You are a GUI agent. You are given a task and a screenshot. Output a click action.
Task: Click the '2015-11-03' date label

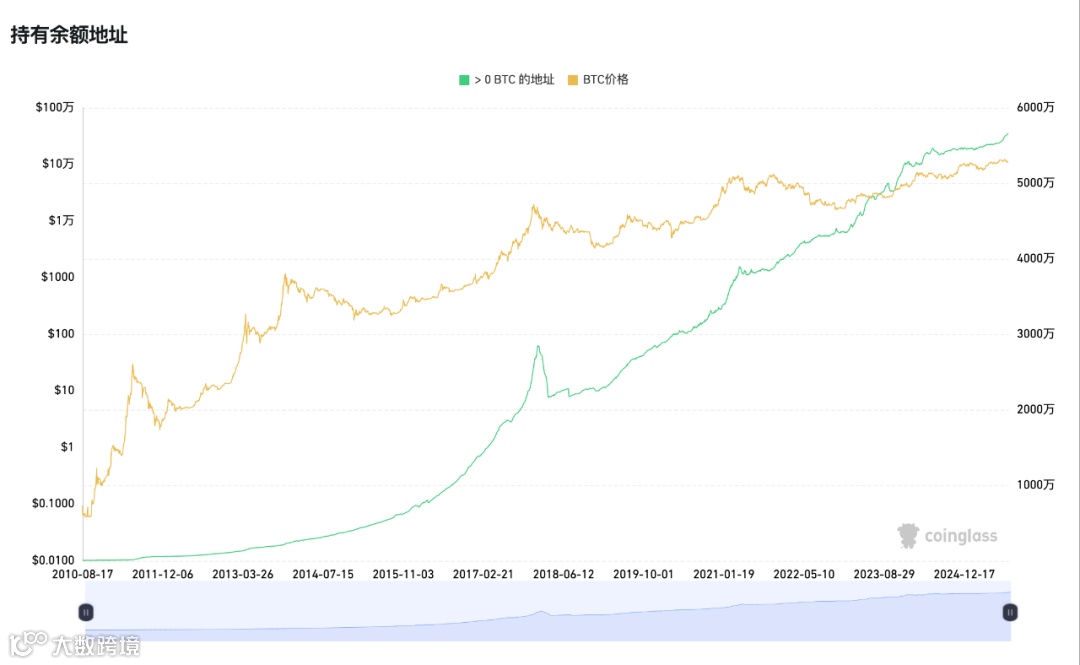[x=403, y=574]
